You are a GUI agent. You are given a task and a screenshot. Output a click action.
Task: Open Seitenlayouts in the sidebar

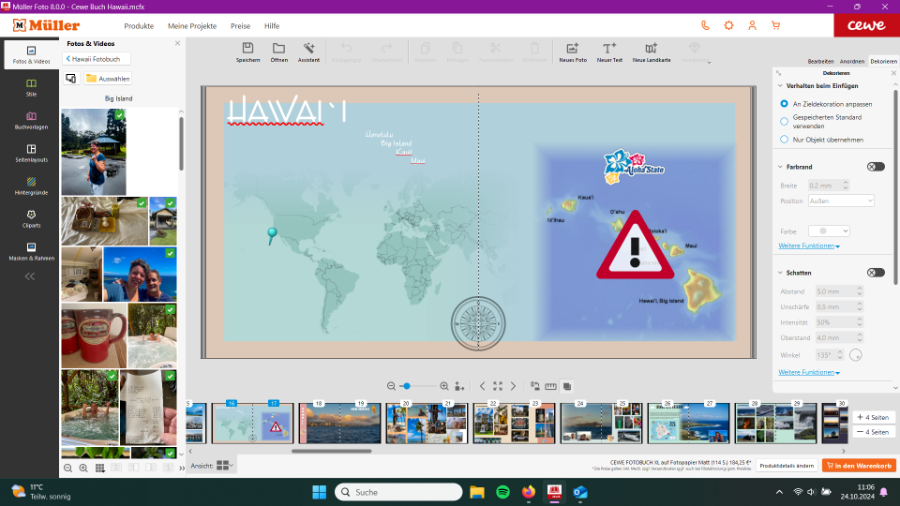coord(31,152)
